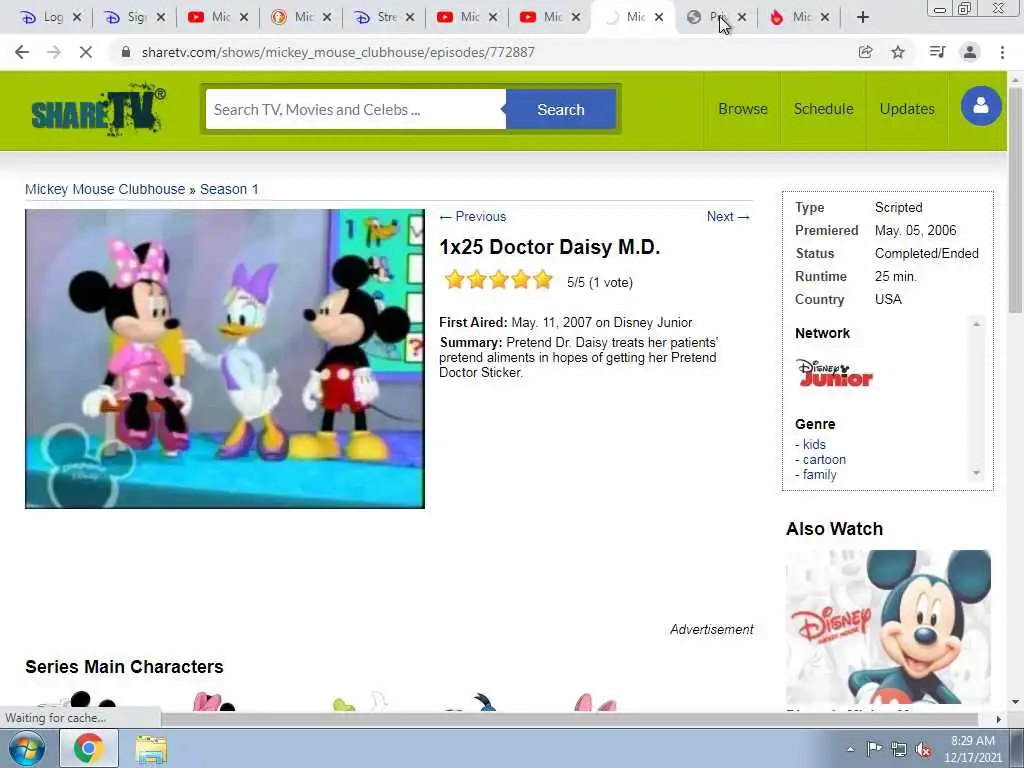Go to Previous episode link
1024x768 pixels.
[x=473, y=217]
